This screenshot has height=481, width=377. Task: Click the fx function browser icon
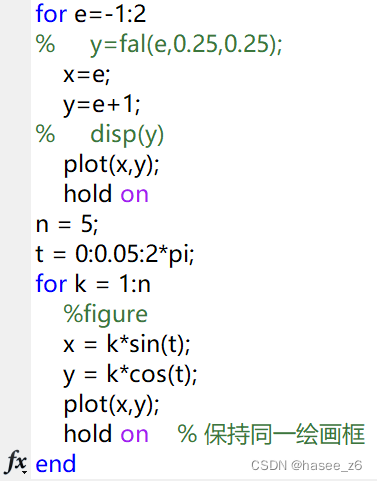pyautogui.click(x=16, y=462)
